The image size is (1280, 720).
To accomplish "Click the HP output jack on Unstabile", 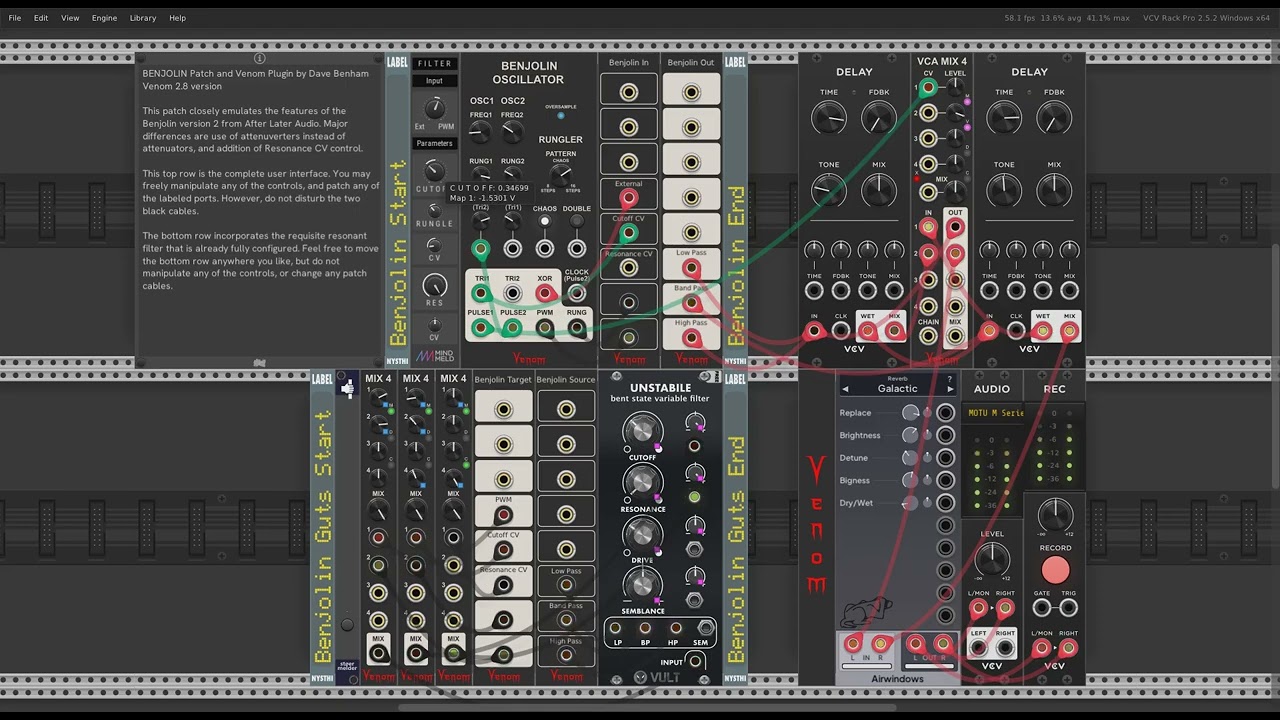I will click(674, 629).
